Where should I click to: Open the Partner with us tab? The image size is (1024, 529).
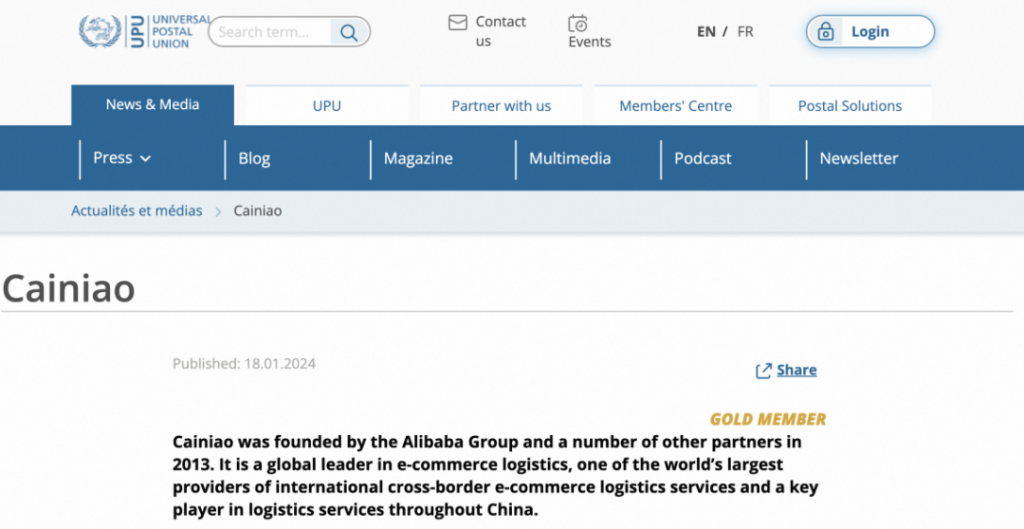click(501, 106)
